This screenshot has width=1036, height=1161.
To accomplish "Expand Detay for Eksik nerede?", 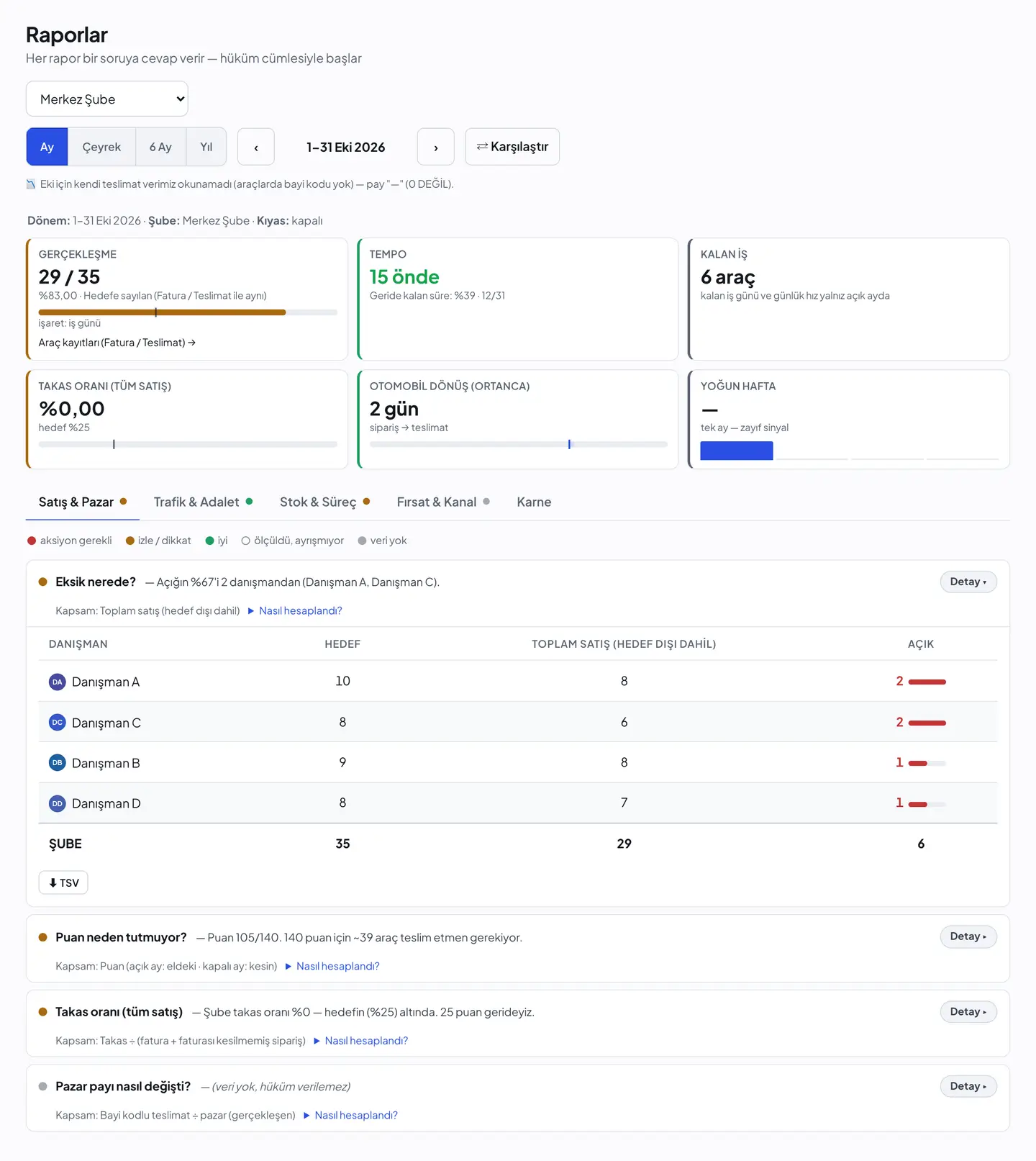I will coord(968,582).
